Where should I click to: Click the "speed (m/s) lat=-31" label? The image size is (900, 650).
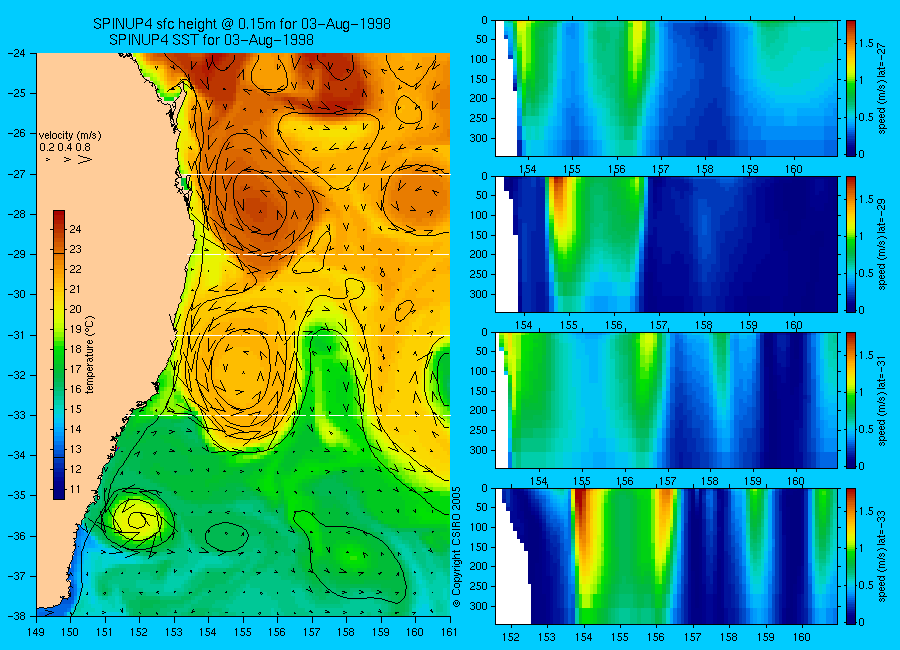pos(882,400)
